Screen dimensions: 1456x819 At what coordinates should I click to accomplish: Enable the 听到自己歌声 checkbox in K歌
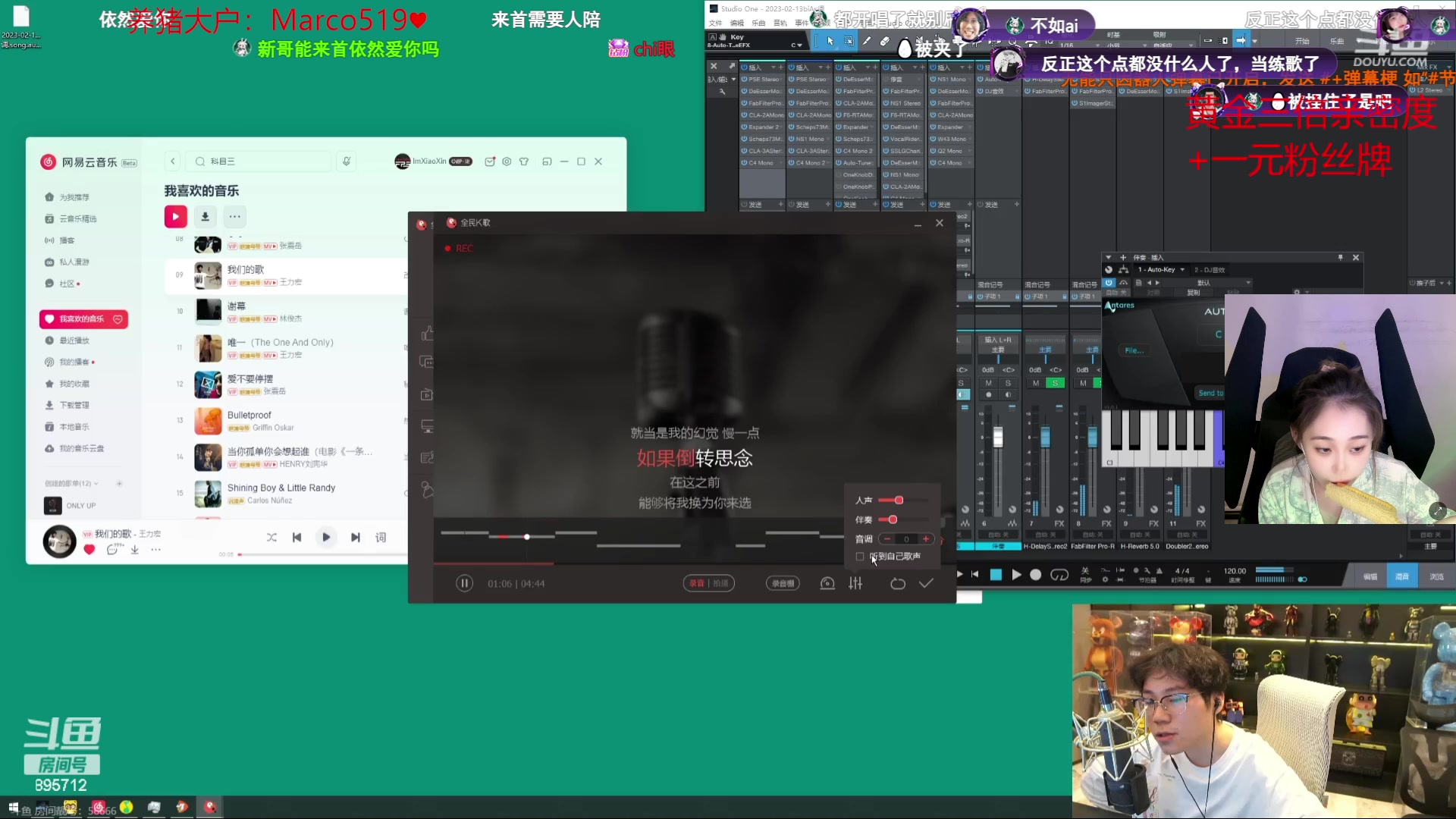(859, 556)
